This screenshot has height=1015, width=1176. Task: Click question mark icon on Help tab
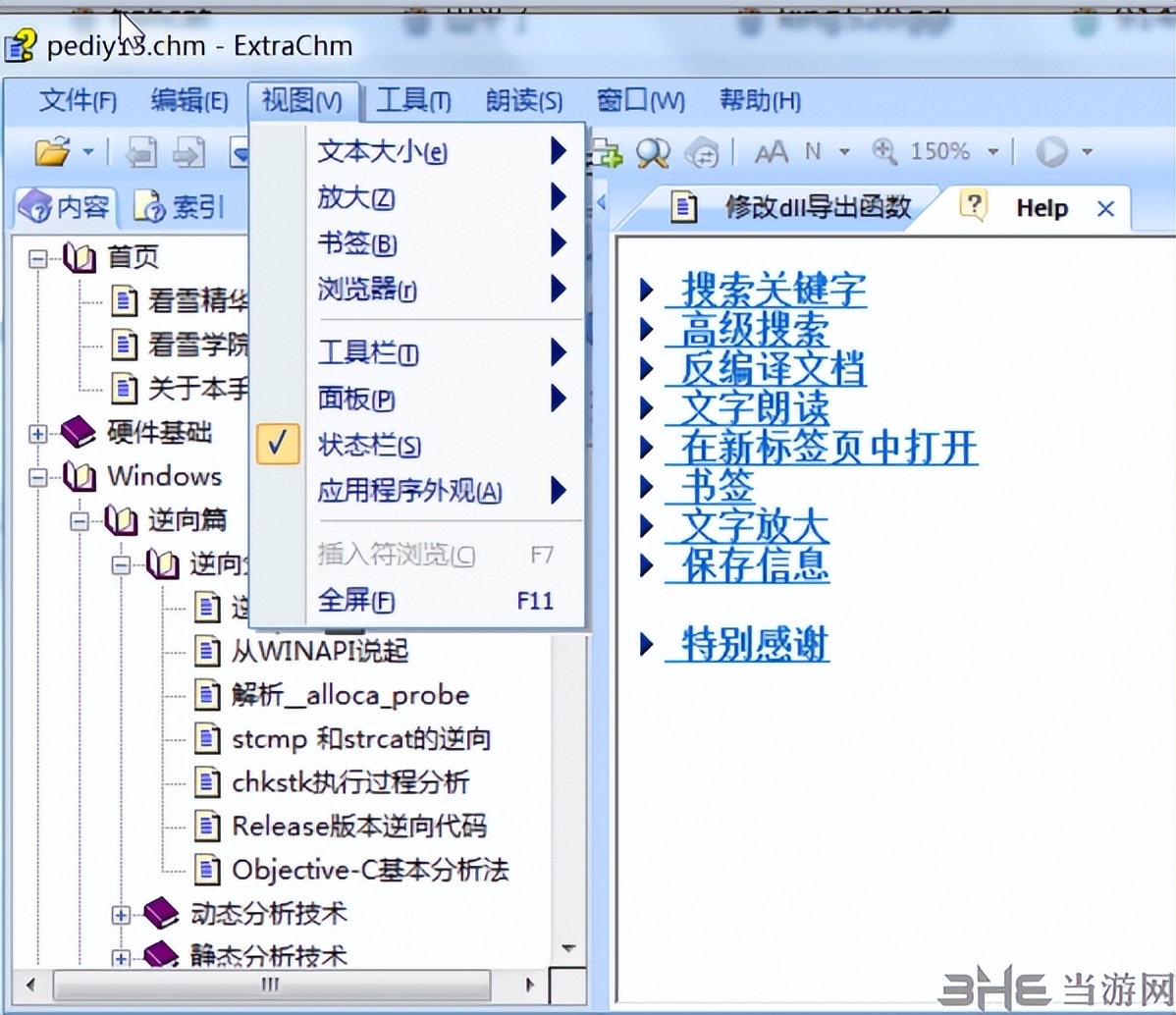coord(974,205)
